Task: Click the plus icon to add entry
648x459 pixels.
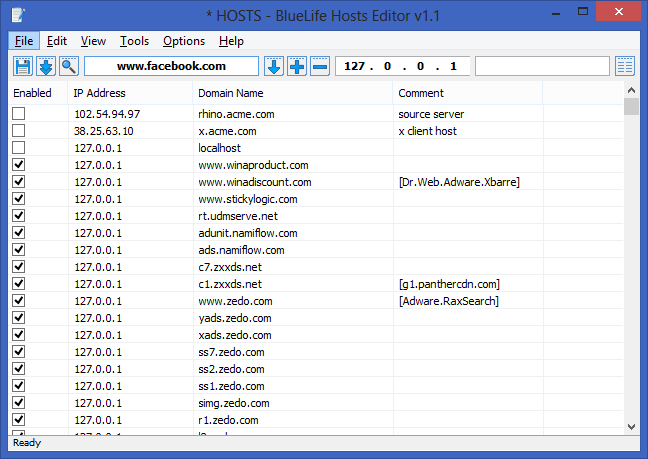Action: (x=297, y=66)
